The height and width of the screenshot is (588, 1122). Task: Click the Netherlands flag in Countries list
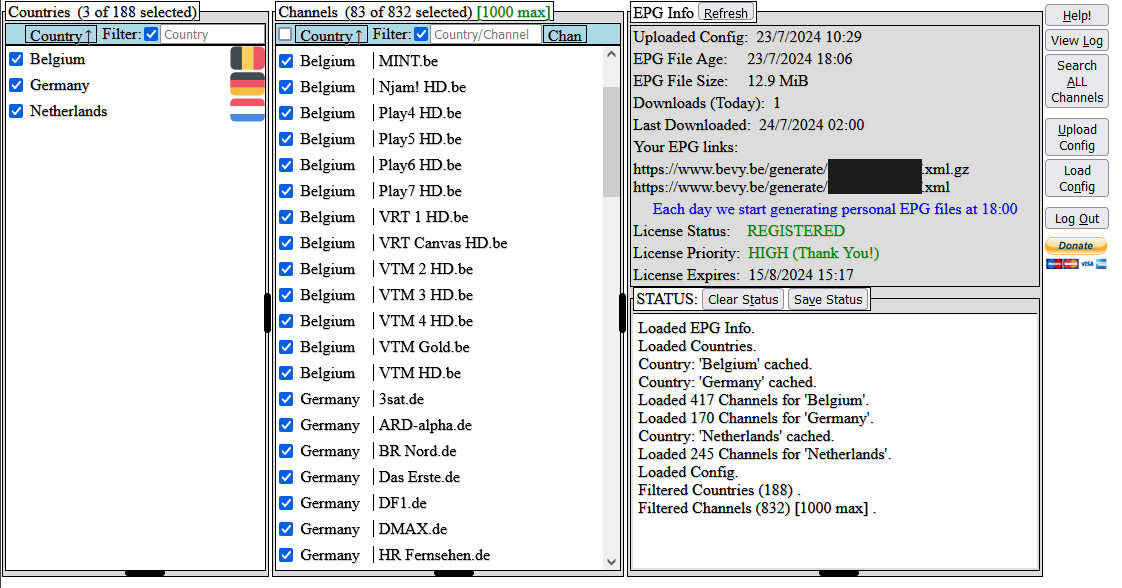pos(247,110)
